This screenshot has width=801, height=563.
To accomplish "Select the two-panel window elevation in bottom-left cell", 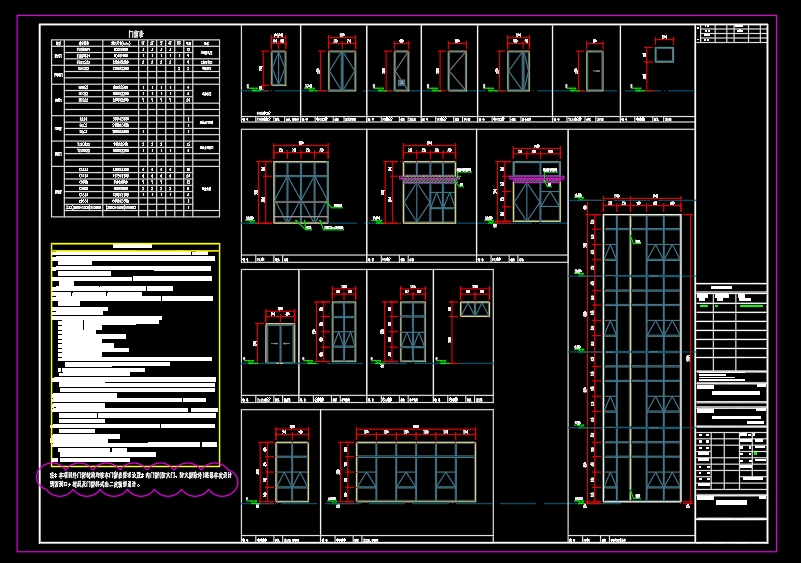I will (x=292, y=472).
